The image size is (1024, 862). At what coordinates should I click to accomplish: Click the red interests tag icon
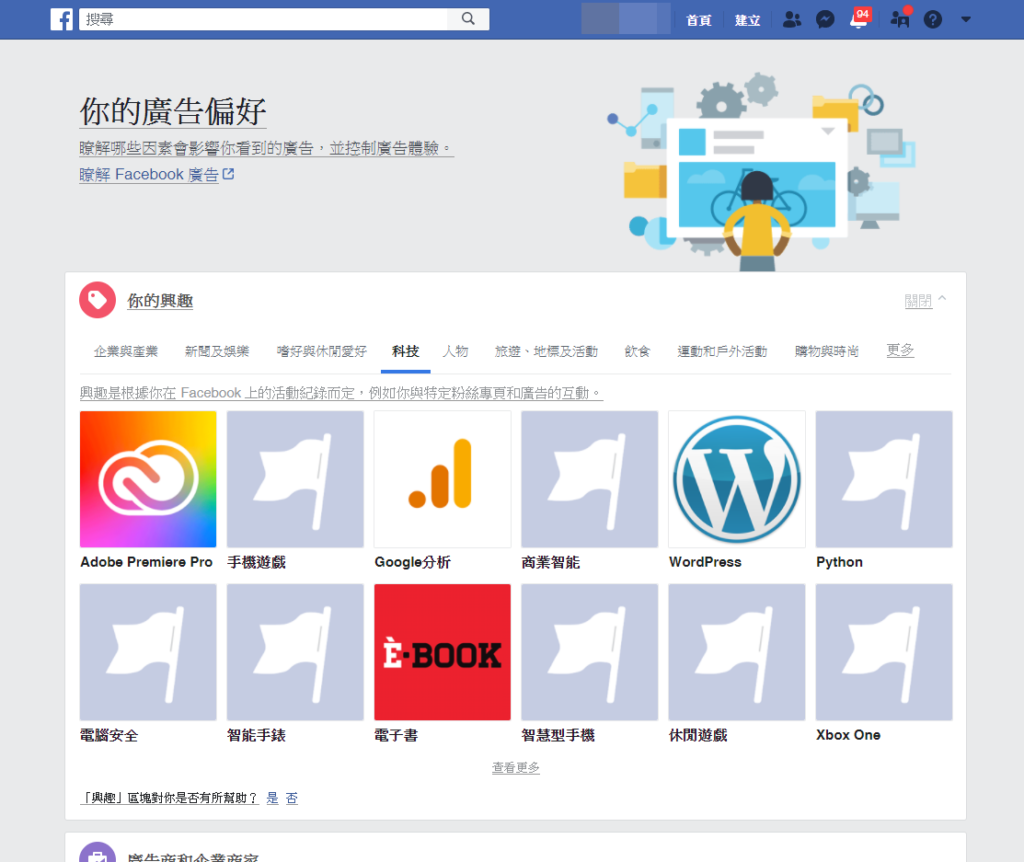pos(97,300)
